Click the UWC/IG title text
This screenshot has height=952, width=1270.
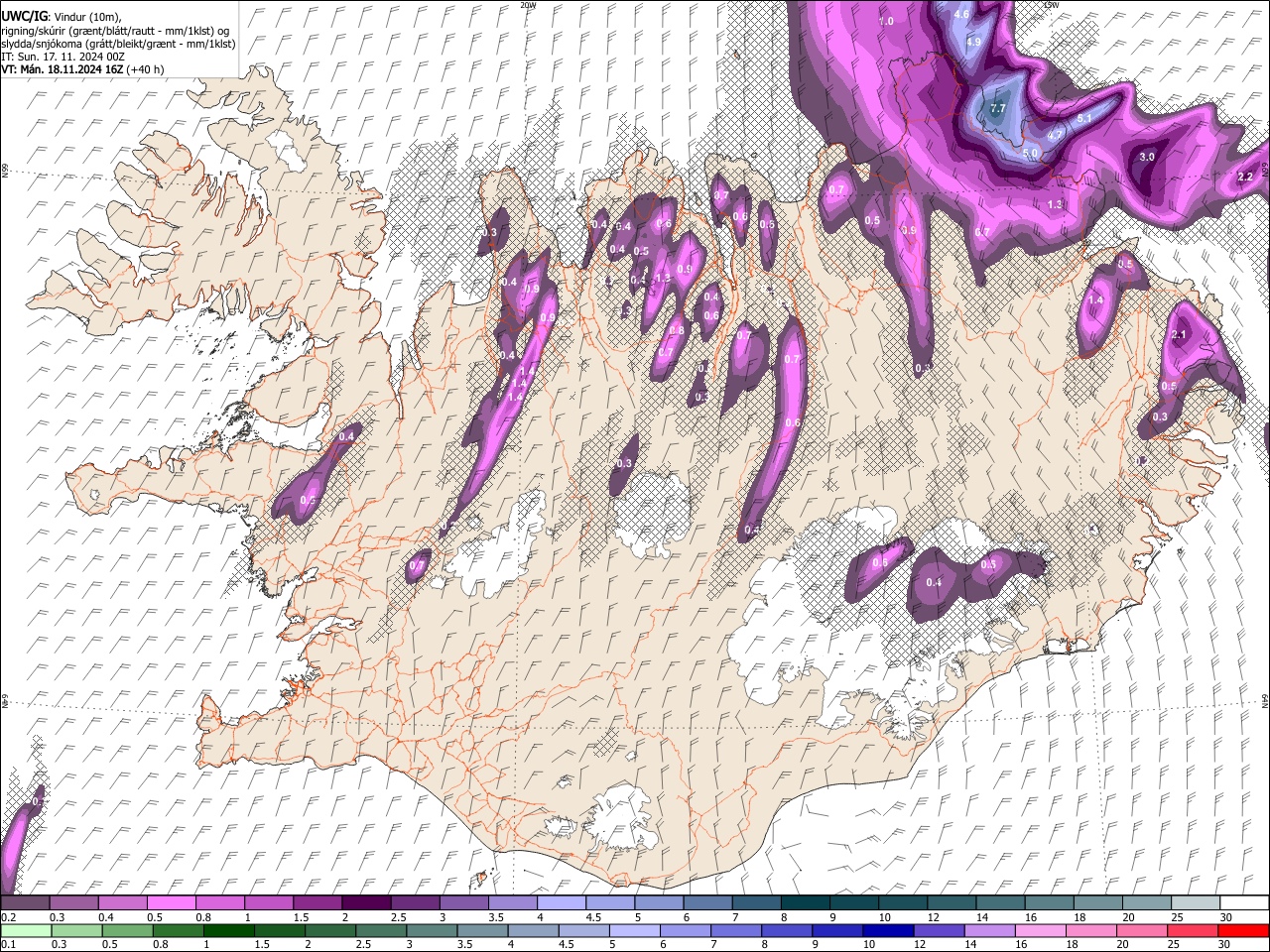[x=25, y=16]
